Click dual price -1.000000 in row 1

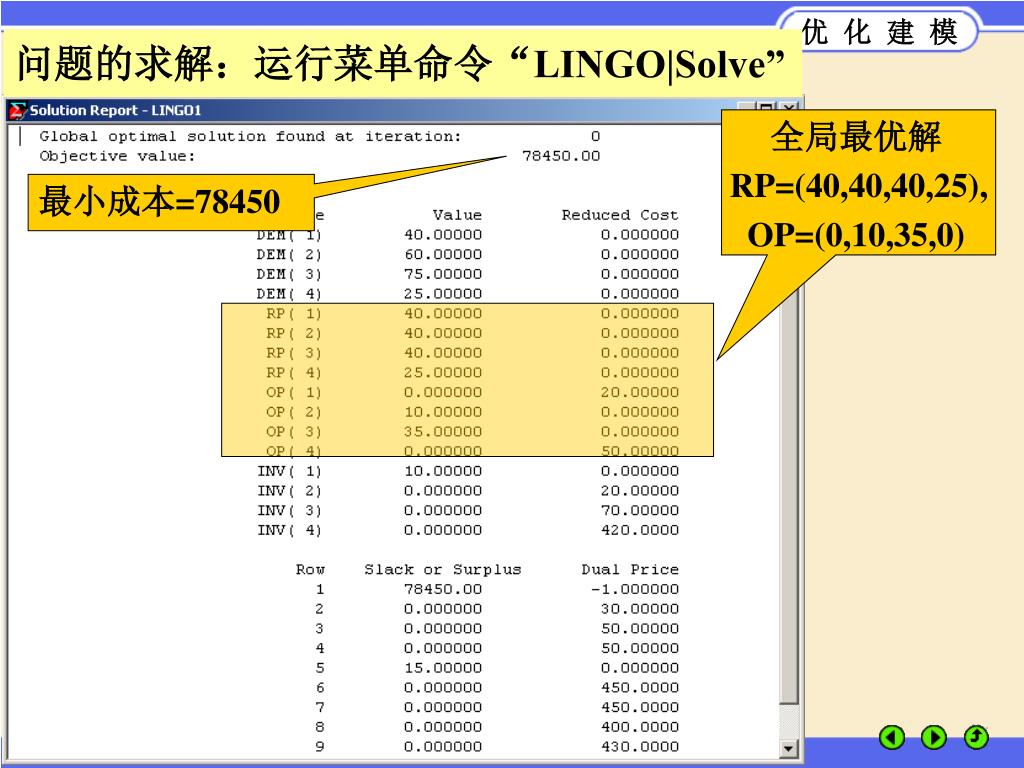click(x=635, y=589)
